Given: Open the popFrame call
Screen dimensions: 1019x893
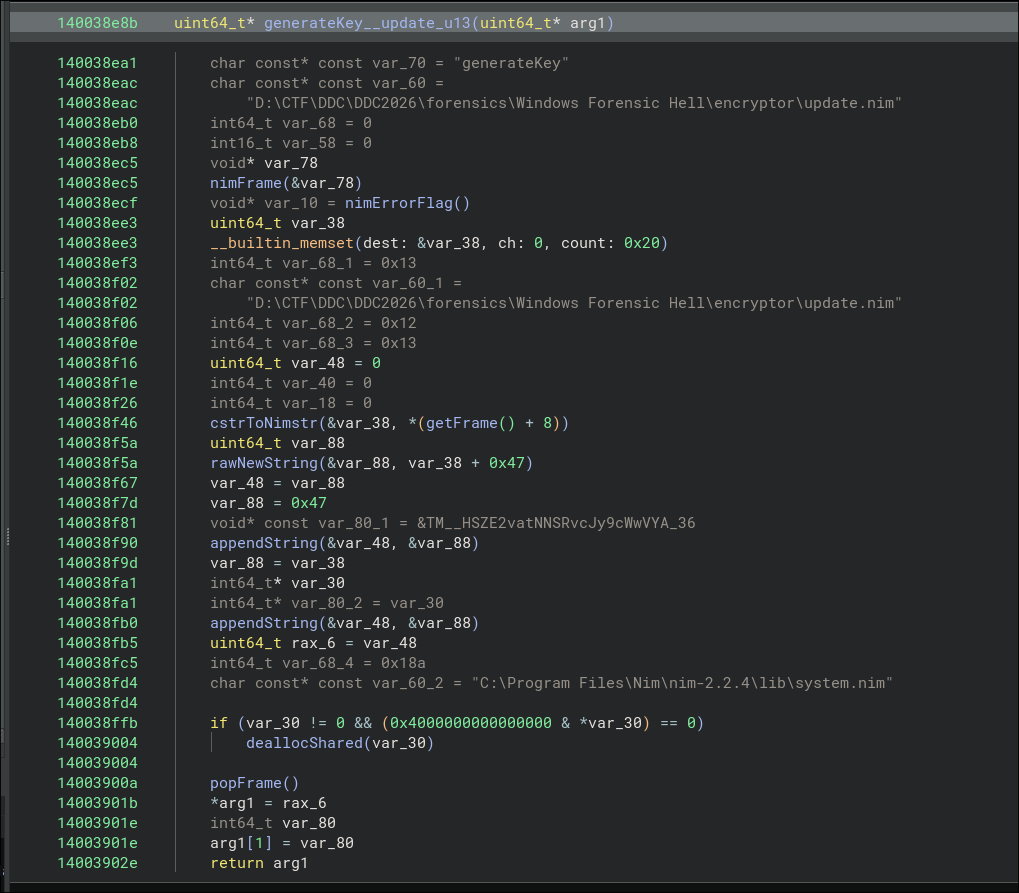Looking at the screenshot, I should click(x=246, y=783).
